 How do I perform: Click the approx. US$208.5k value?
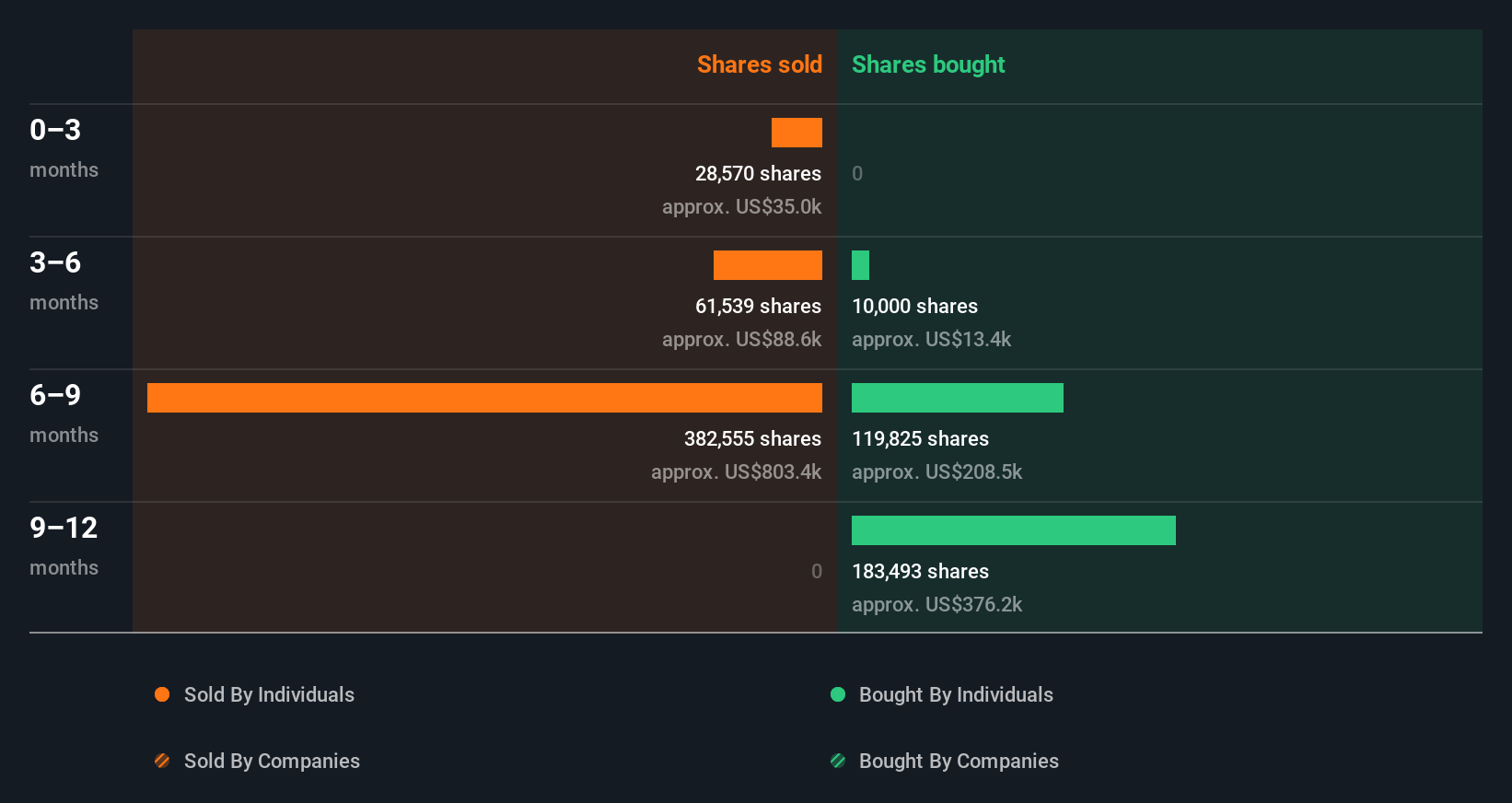coord(936,472)
